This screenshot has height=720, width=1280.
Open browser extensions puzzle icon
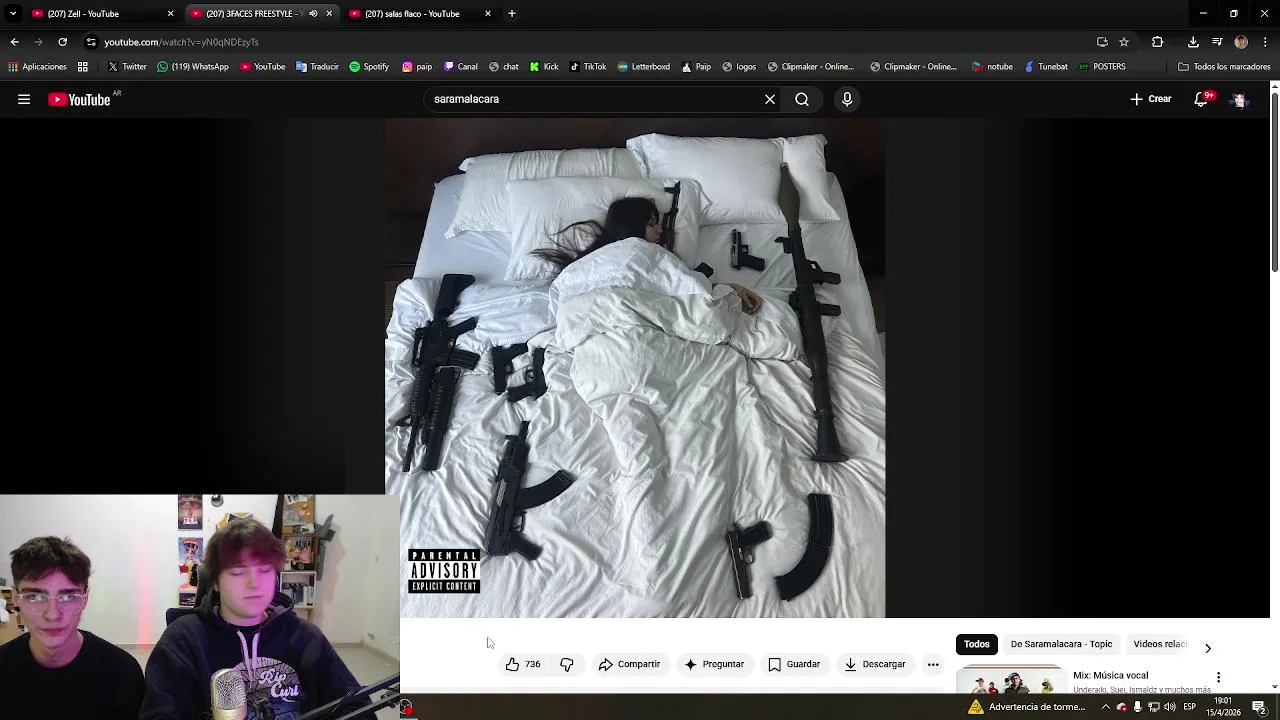coord(1157,42)
